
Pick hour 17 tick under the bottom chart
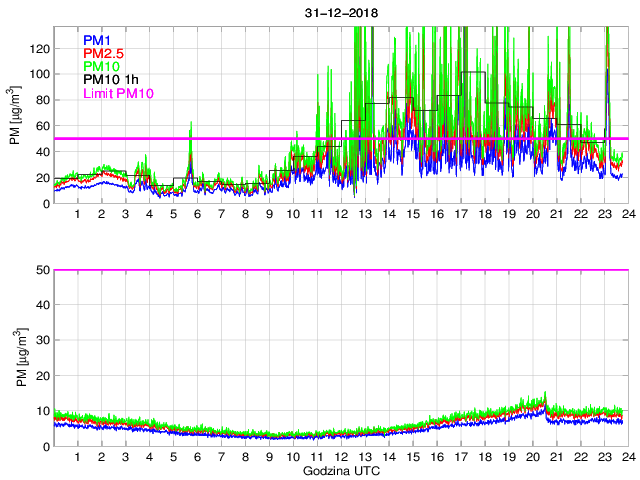coord(460,457)
